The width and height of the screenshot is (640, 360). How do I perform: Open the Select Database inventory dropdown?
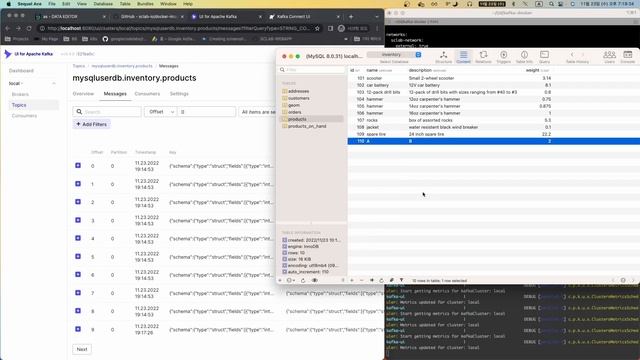[x=394, y=55]
